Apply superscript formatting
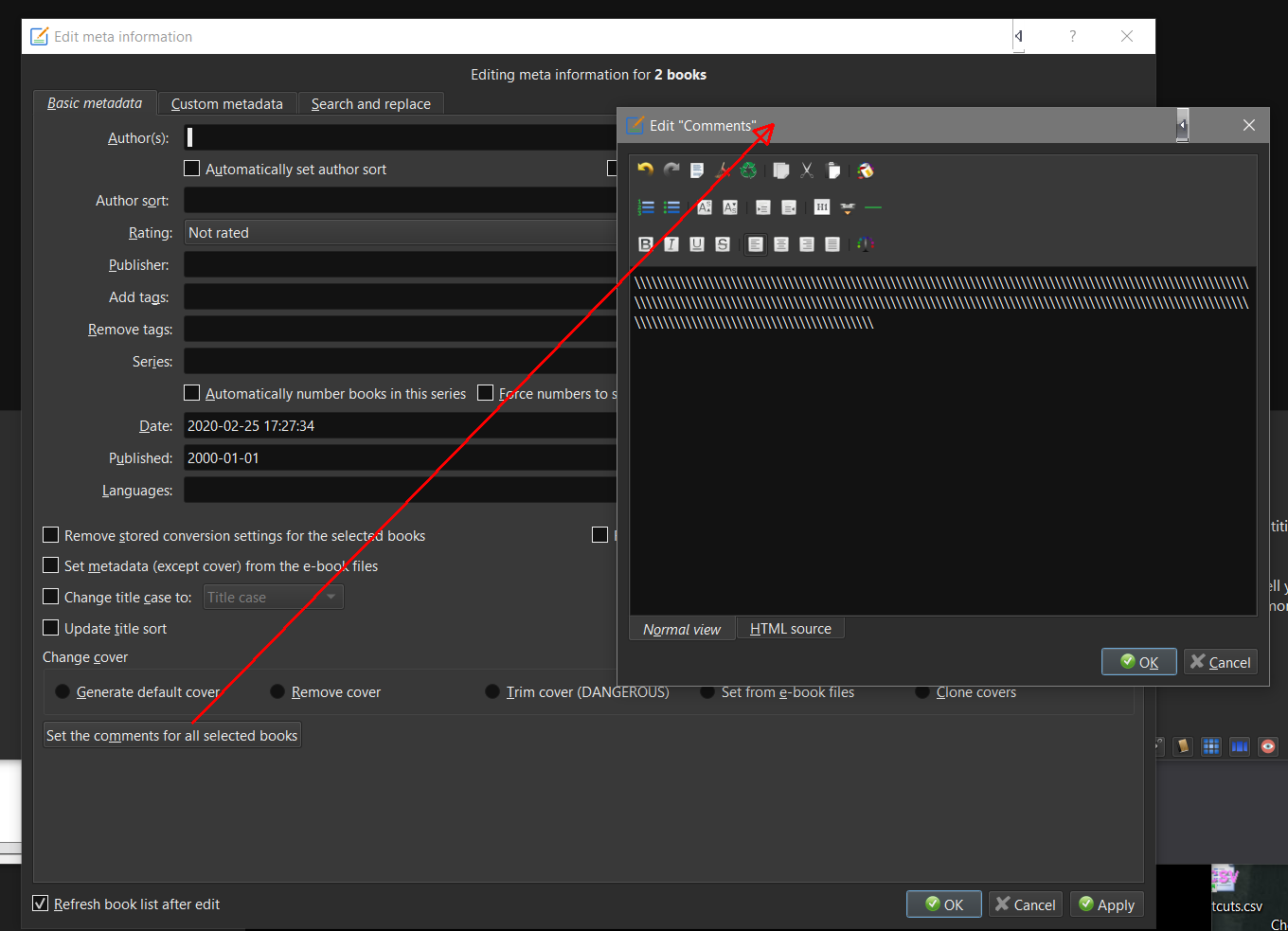 [705, 207]
